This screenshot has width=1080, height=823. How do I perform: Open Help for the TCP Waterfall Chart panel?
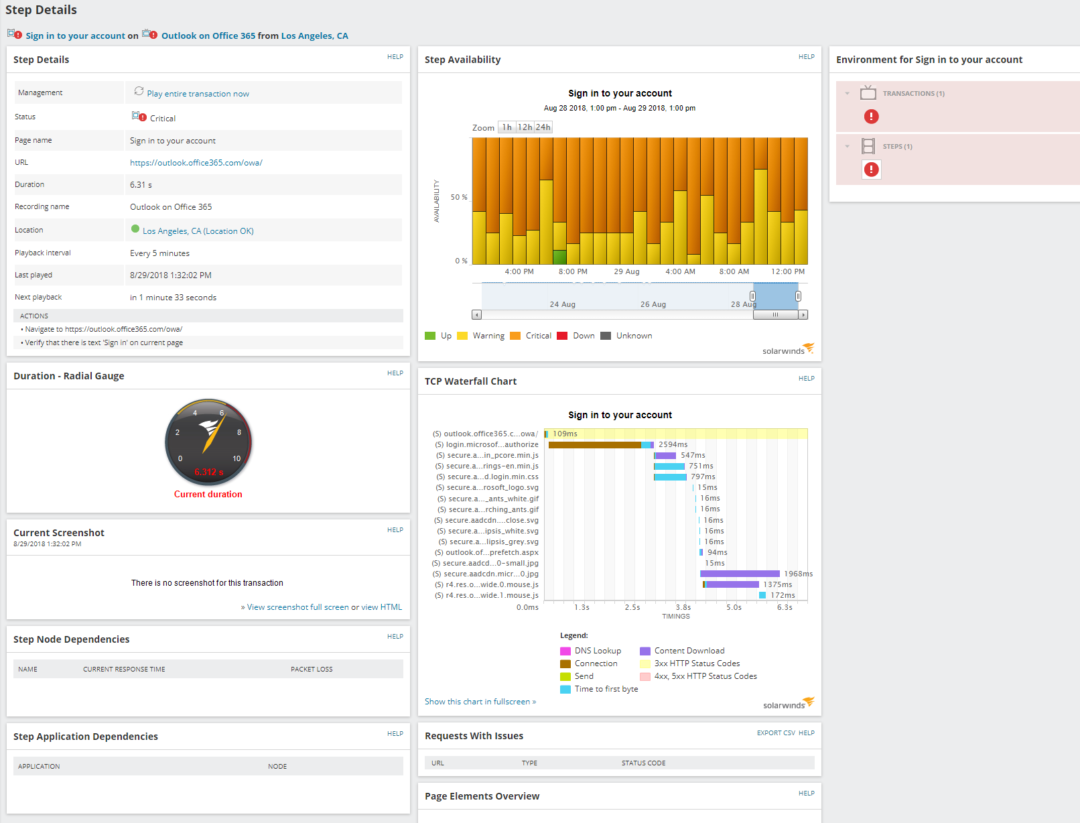tap(807, 379)
